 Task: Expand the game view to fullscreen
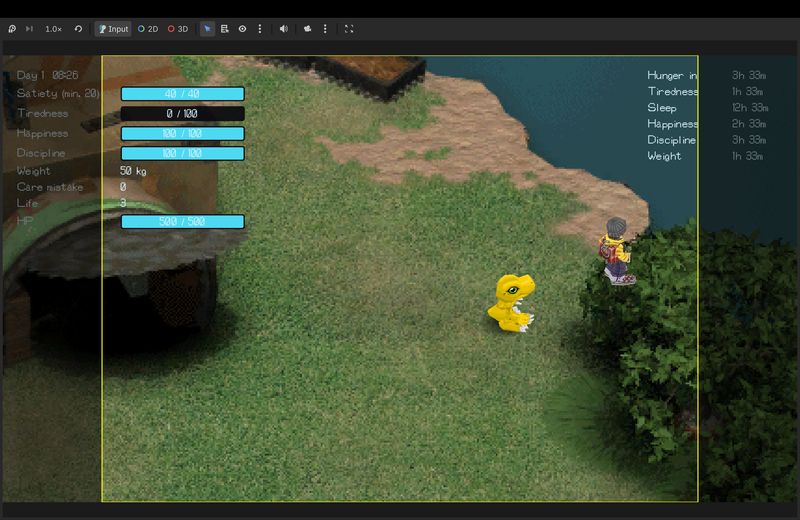[349, 29]
